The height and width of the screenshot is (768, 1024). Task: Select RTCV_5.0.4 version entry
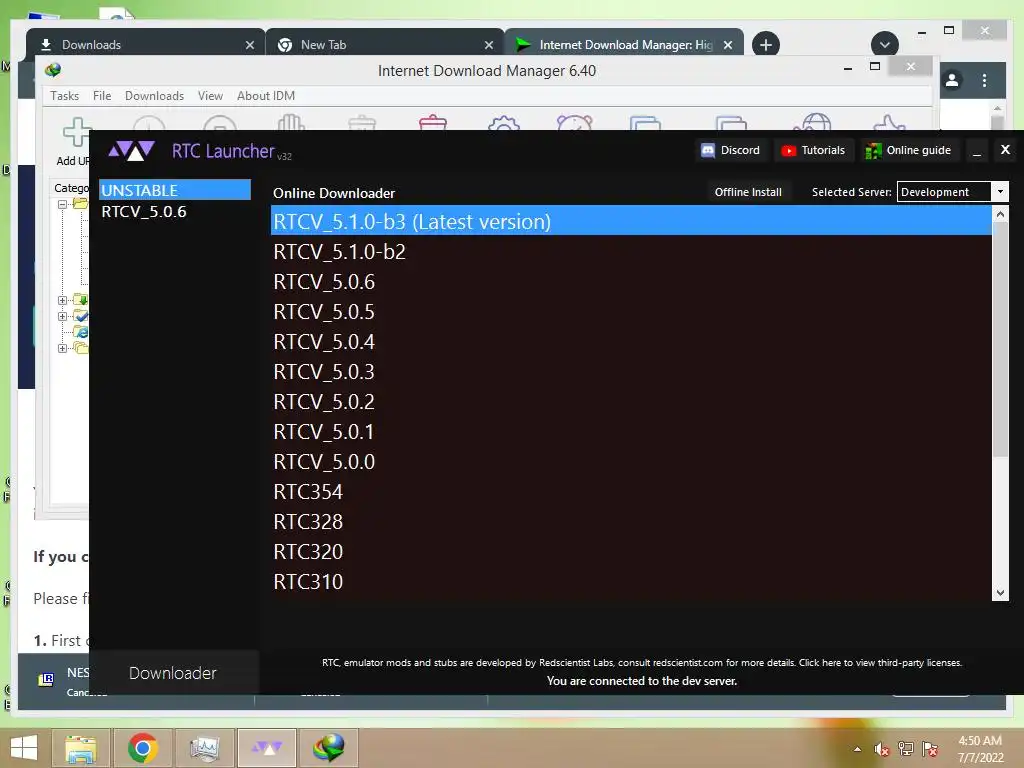pyautogui.click(x=631, y=342)
